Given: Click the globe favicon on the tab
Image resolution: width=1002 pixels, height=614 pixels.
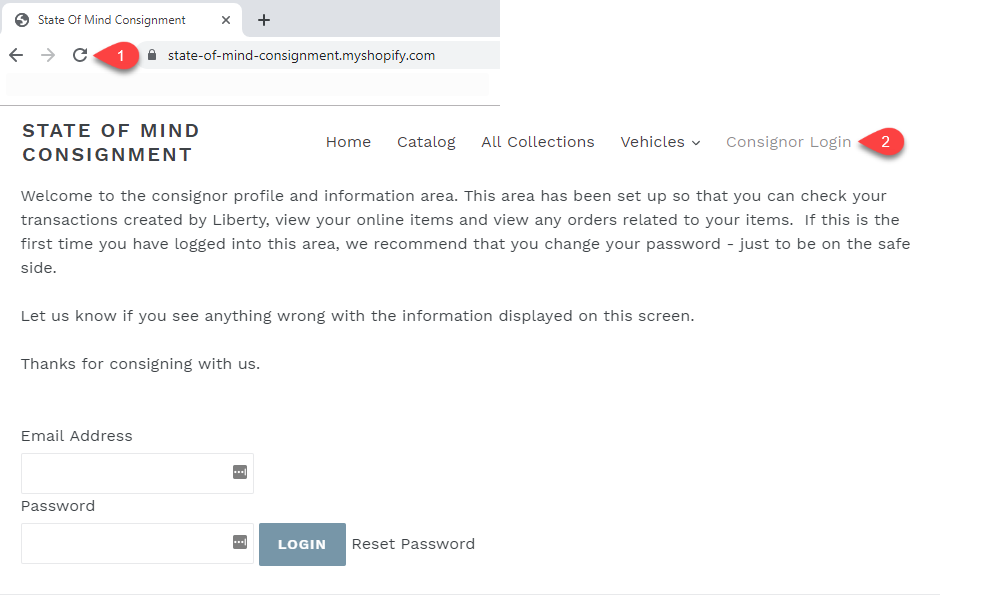Looking at the screenshot, I should click(x=22, y=20).
